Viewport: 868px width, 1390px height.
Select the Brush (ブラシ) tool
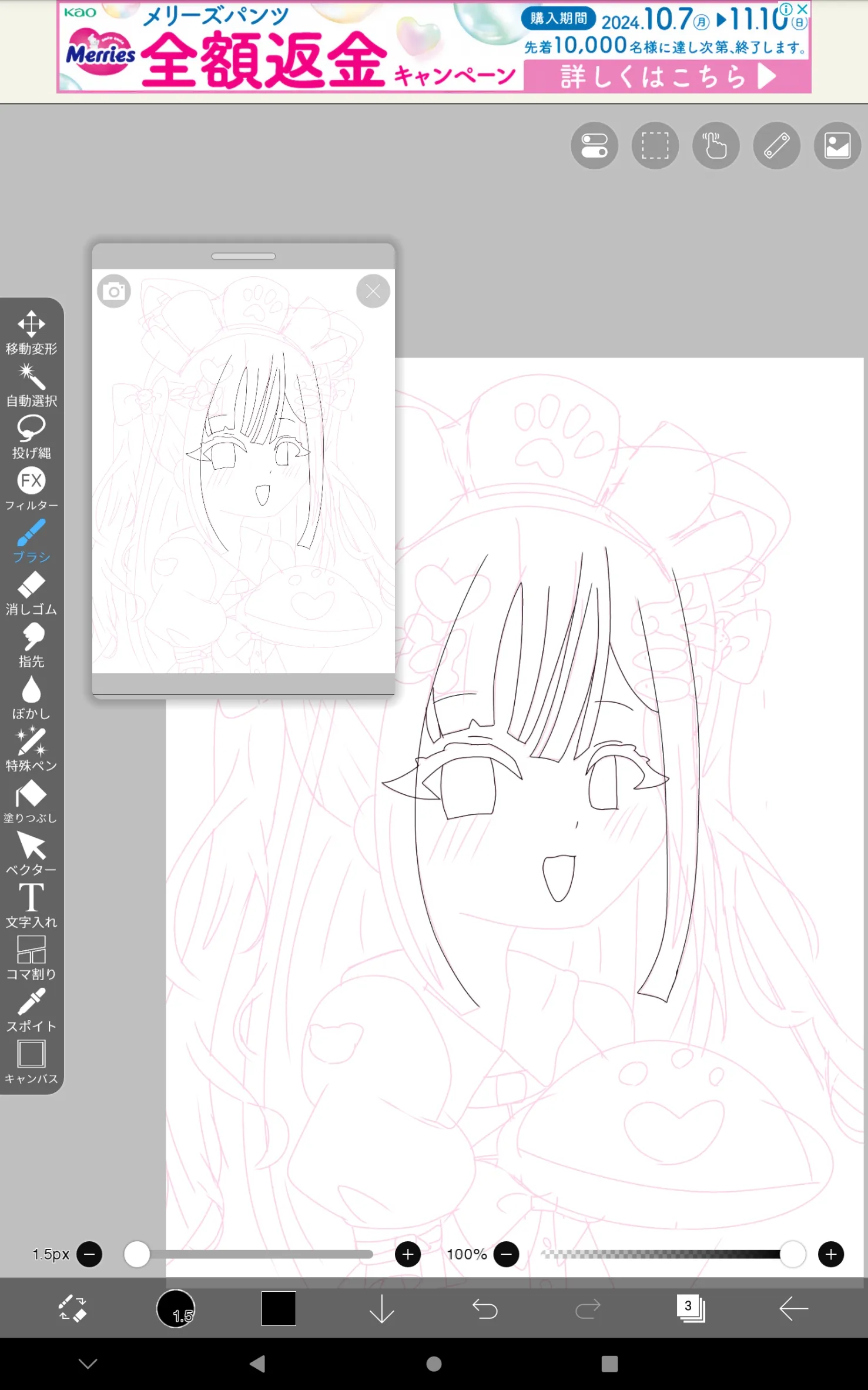31,541
